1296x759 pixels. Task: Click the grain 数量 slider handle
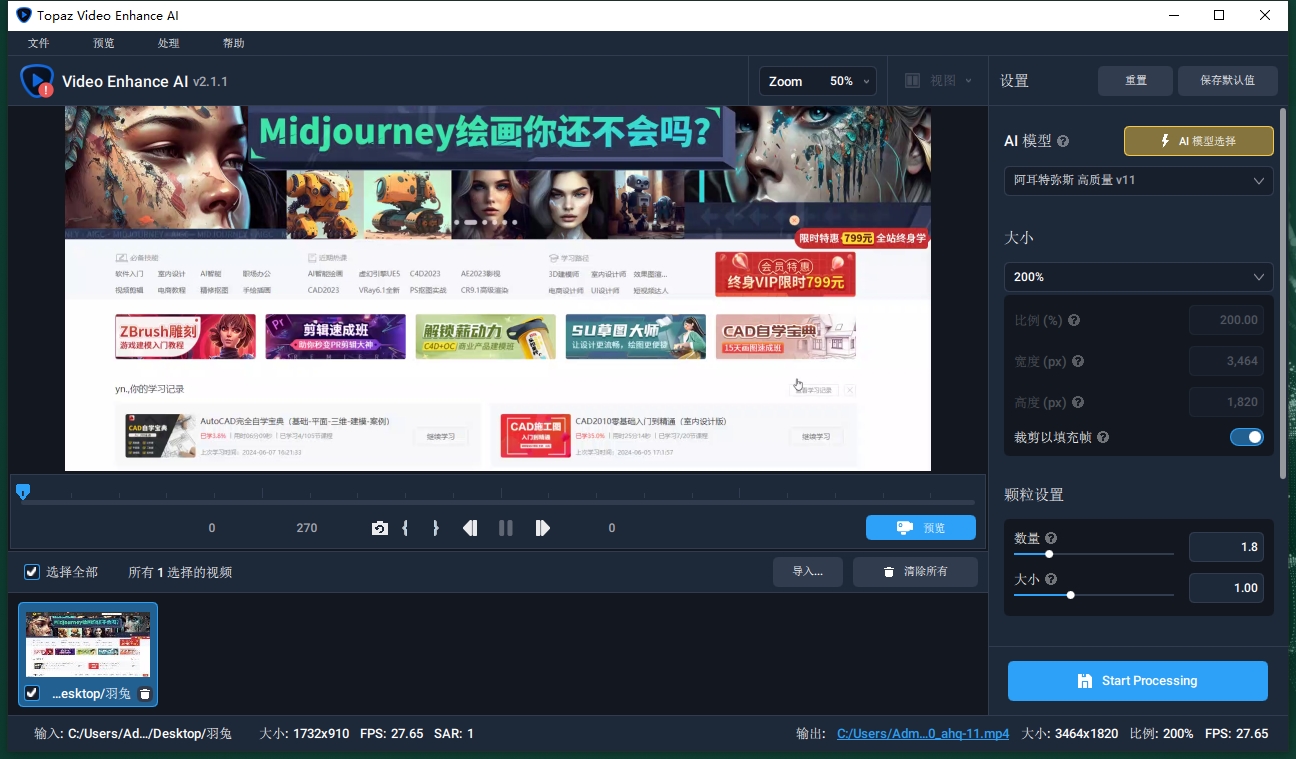tap(1049, 554)
